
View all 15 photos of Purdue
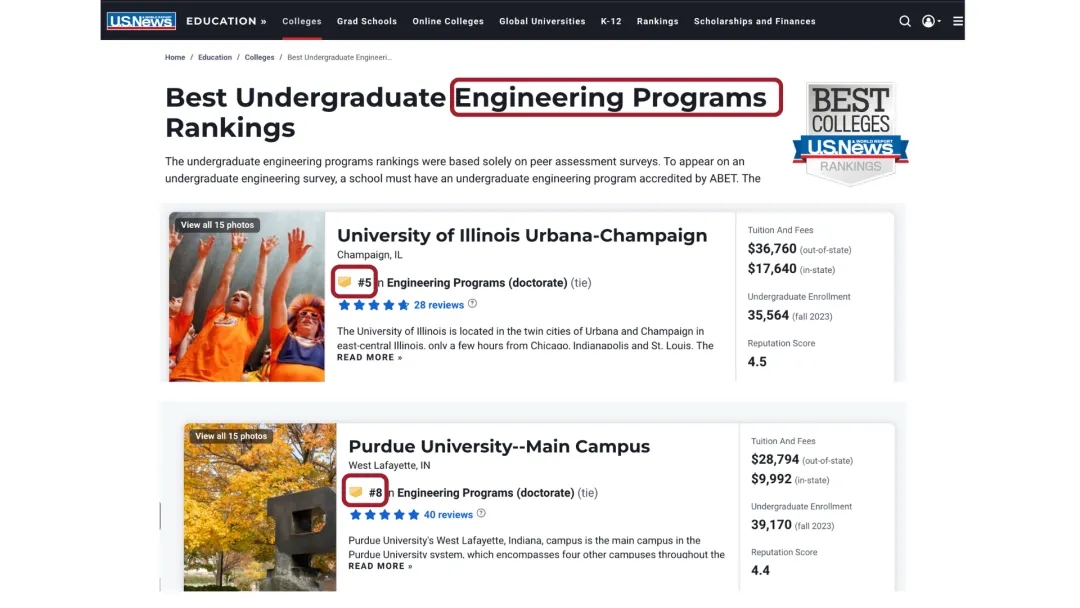(231, 436)
